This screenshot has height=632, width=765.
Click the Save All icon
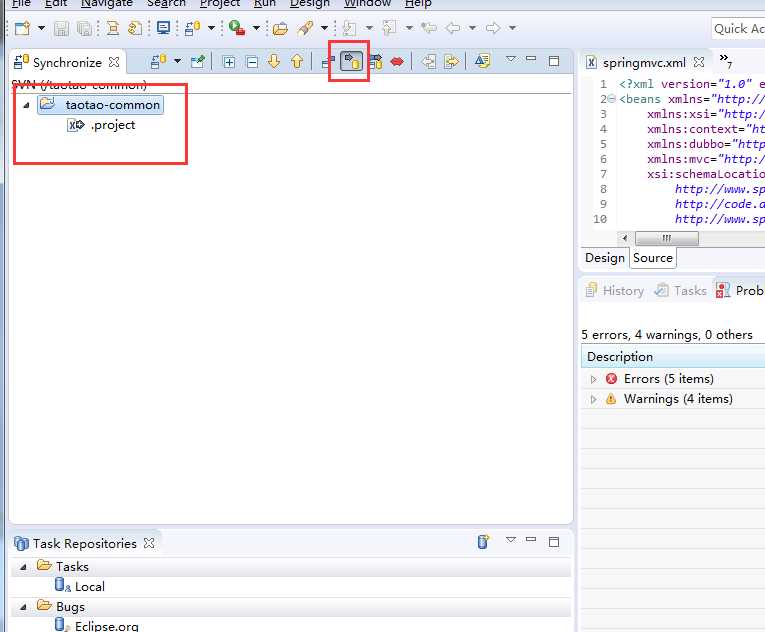coord(84,28)
